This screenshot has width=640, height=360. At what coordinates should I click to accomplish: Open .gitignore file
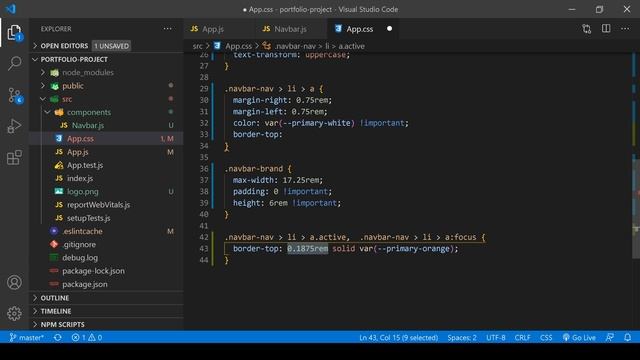(79, 244)
